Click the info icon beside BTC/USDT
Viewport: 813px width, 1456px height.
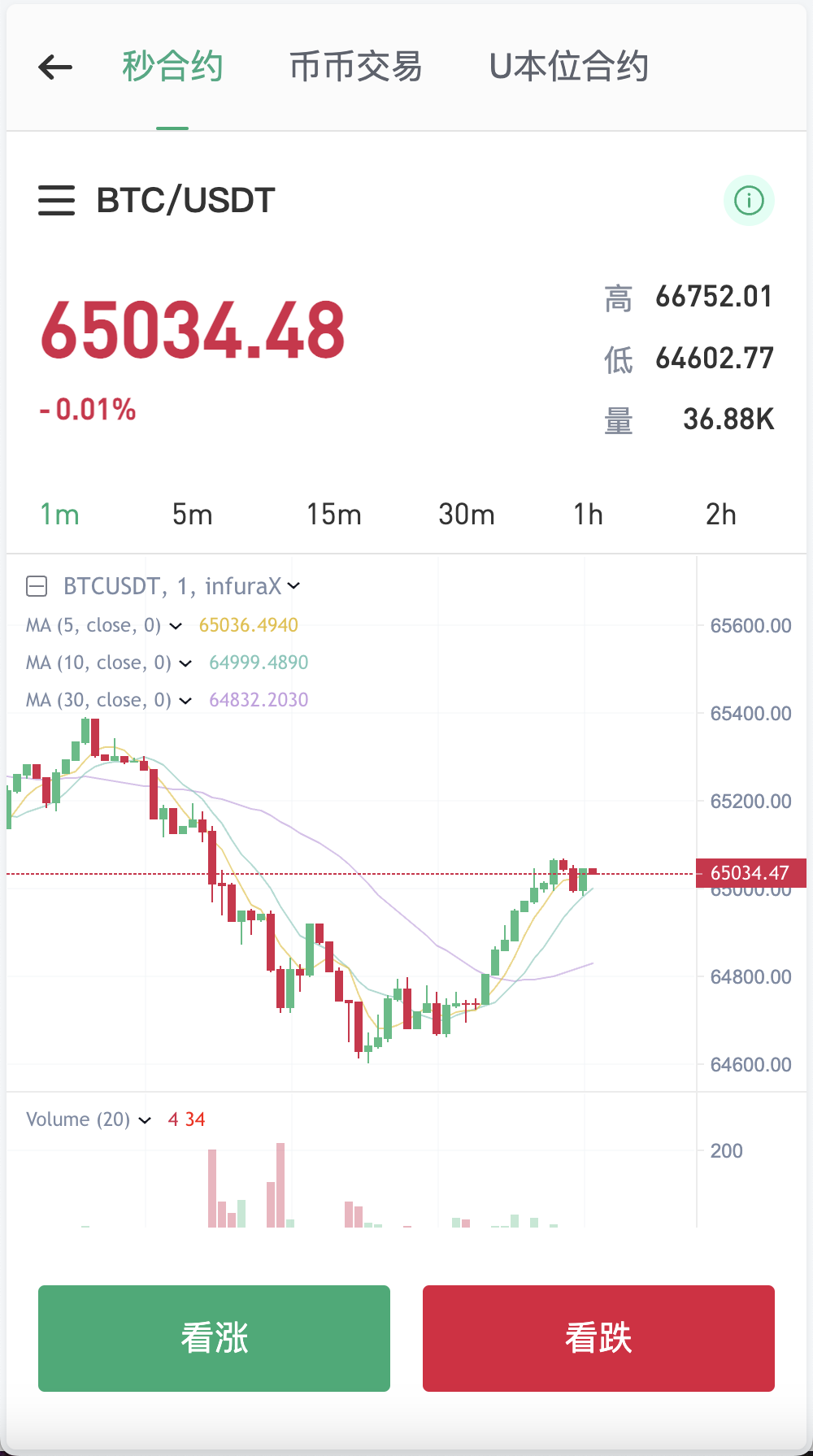tap(749, 200)
